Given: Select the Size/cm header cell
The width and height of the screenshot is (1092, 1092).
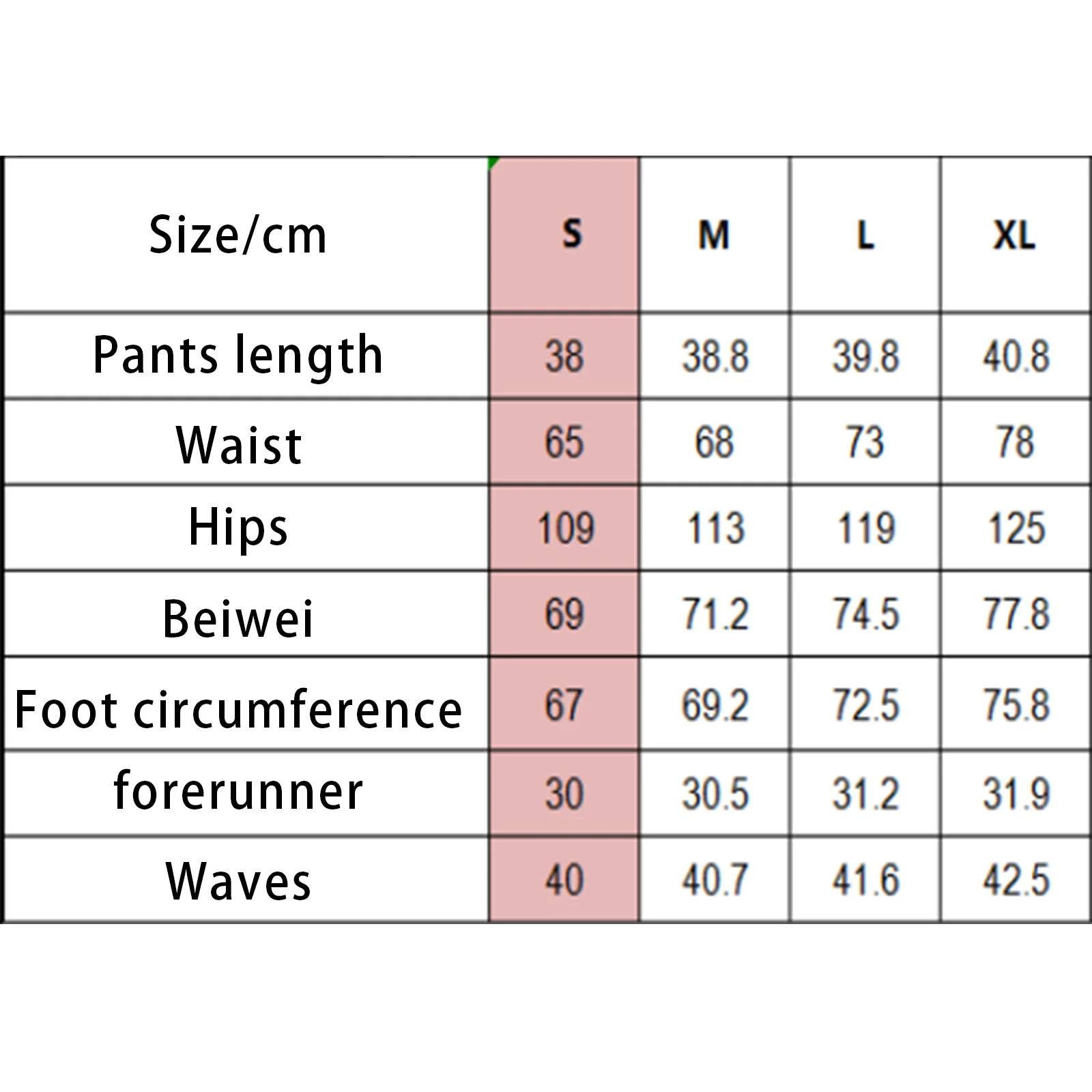Looking at the screenshot, I should point(238,235).
